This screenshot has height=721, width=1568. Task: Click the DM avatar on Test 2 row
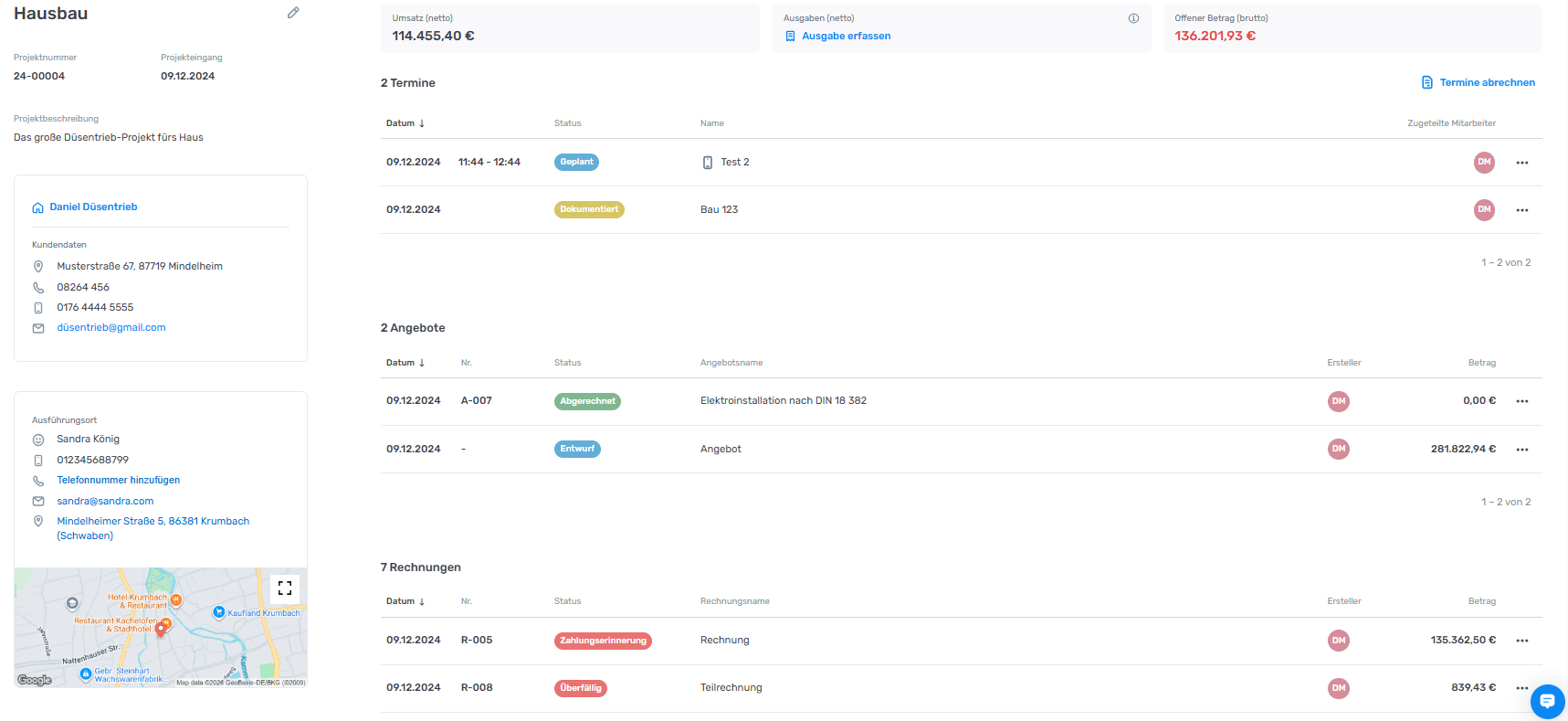tap(1484, 163)
